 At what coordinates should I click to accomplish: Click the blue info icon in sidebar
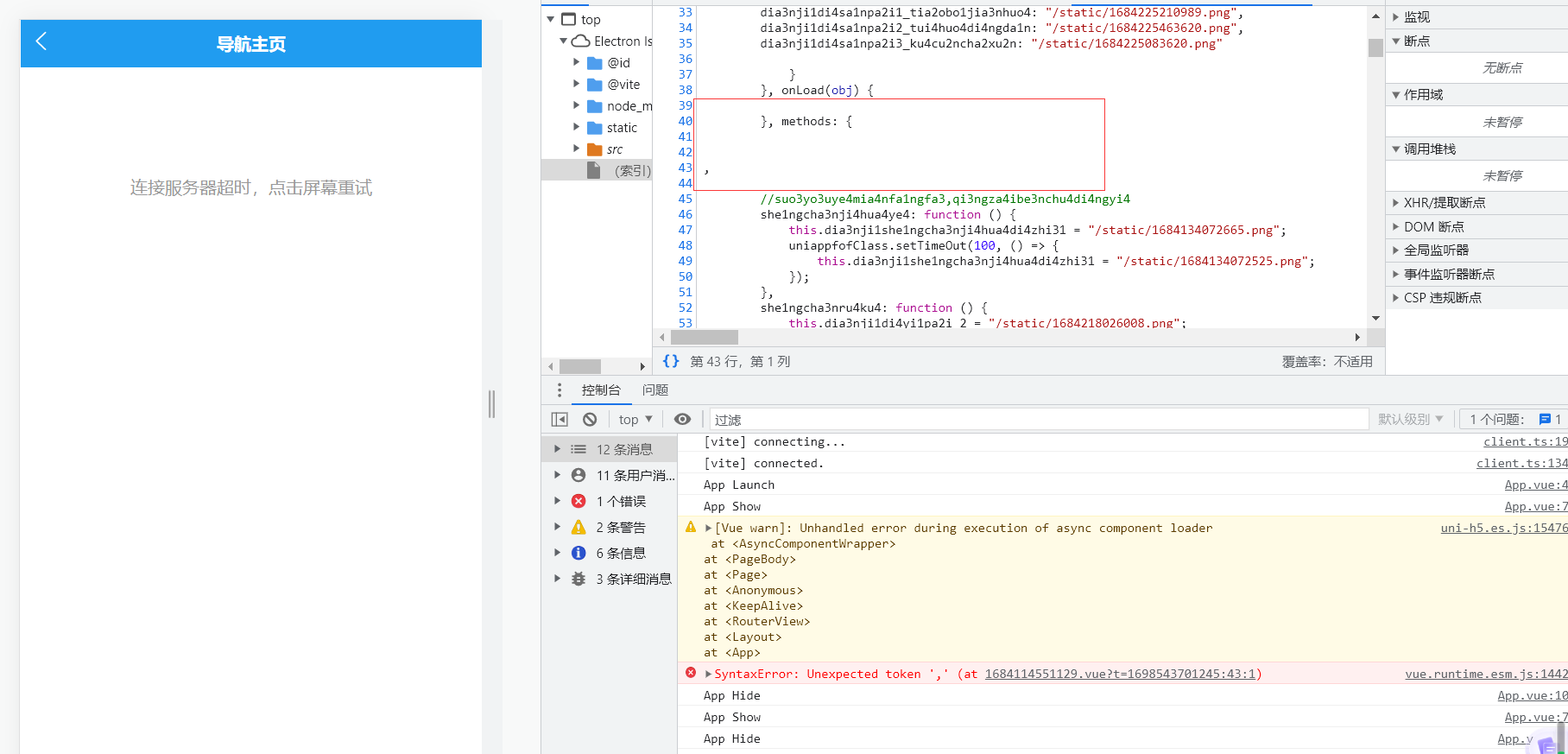click(x=579, y=553)
